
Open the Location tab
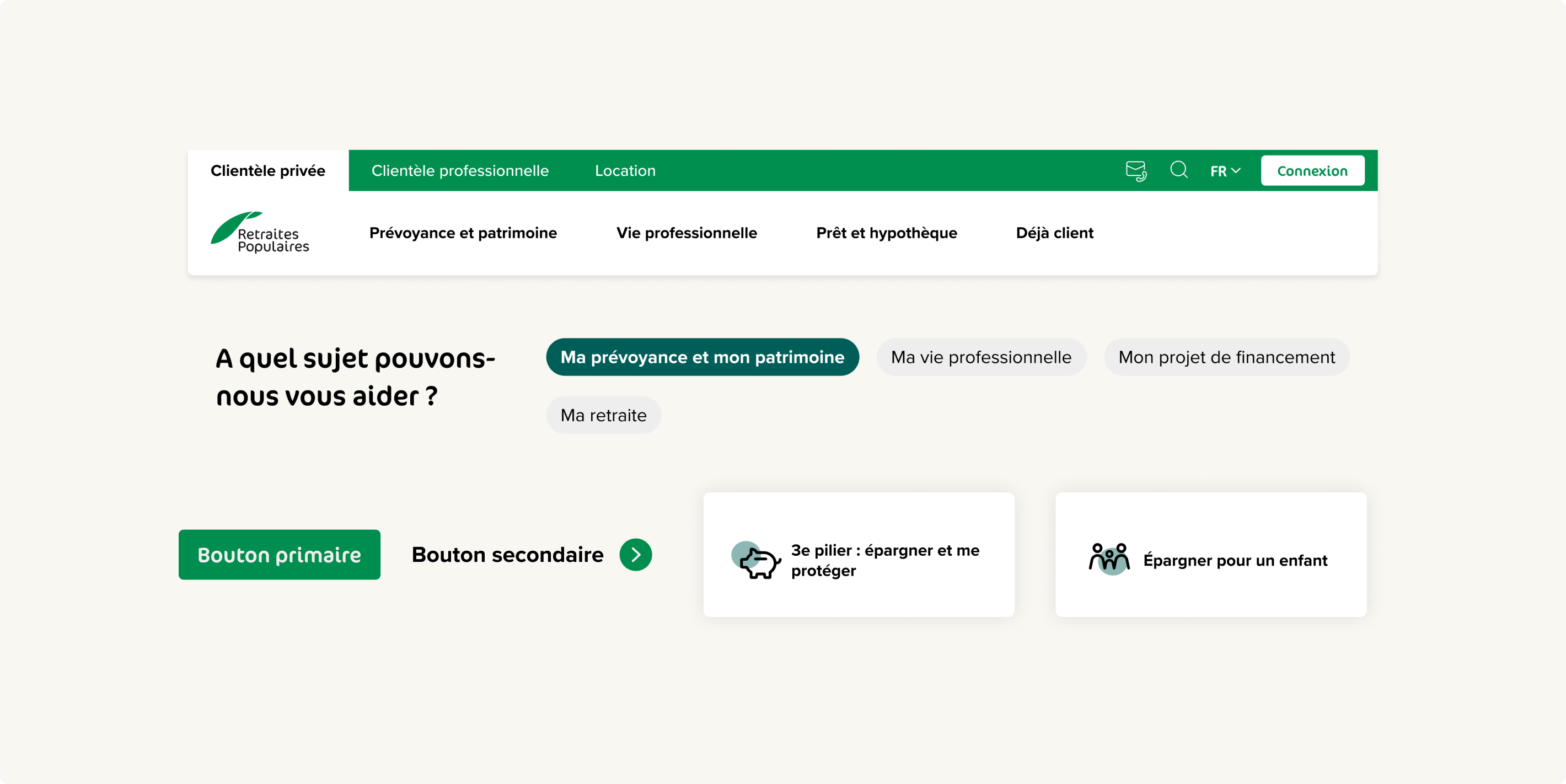tap(625, 171)
